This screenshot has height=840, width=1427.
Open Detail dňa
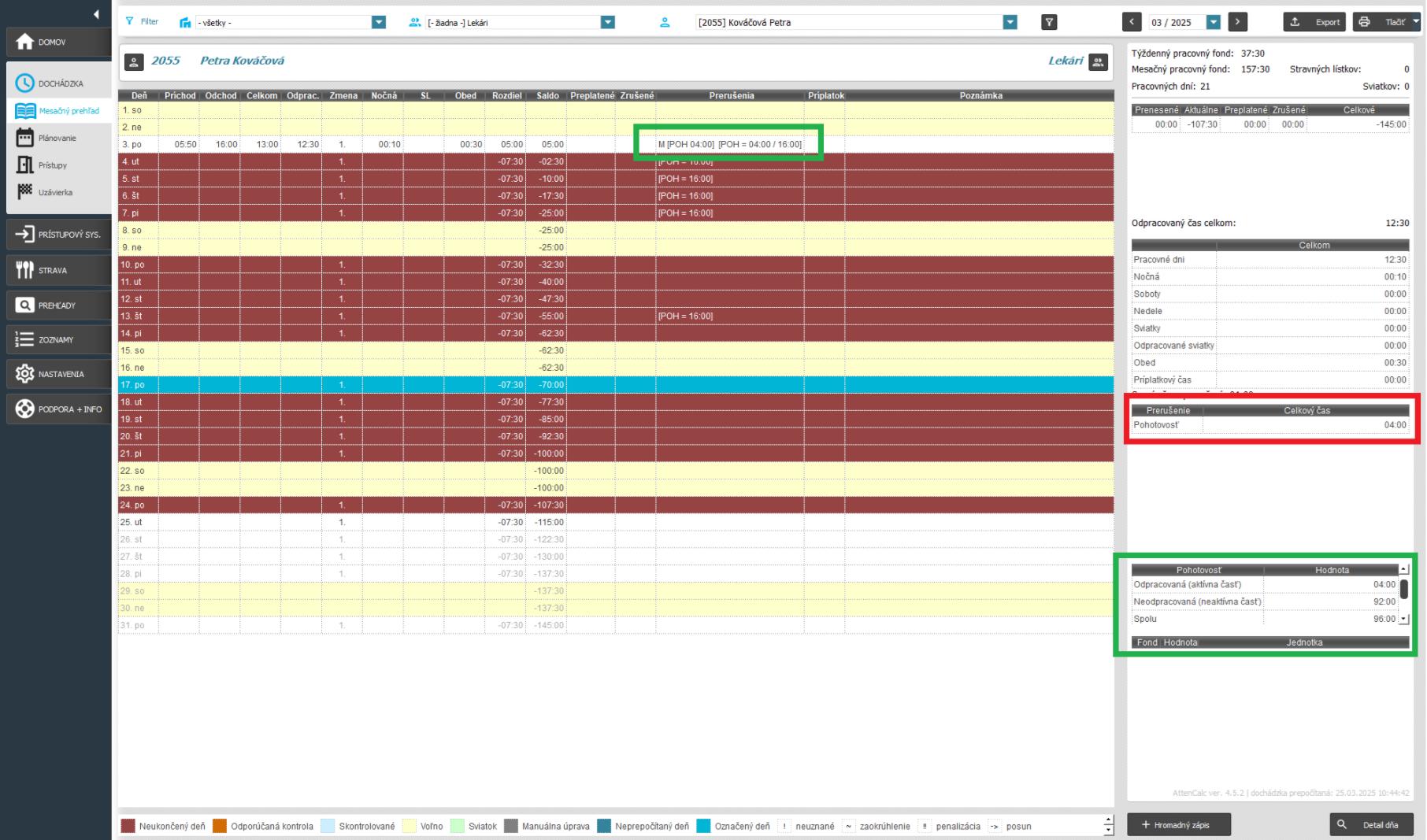[x=1371, y=825]
